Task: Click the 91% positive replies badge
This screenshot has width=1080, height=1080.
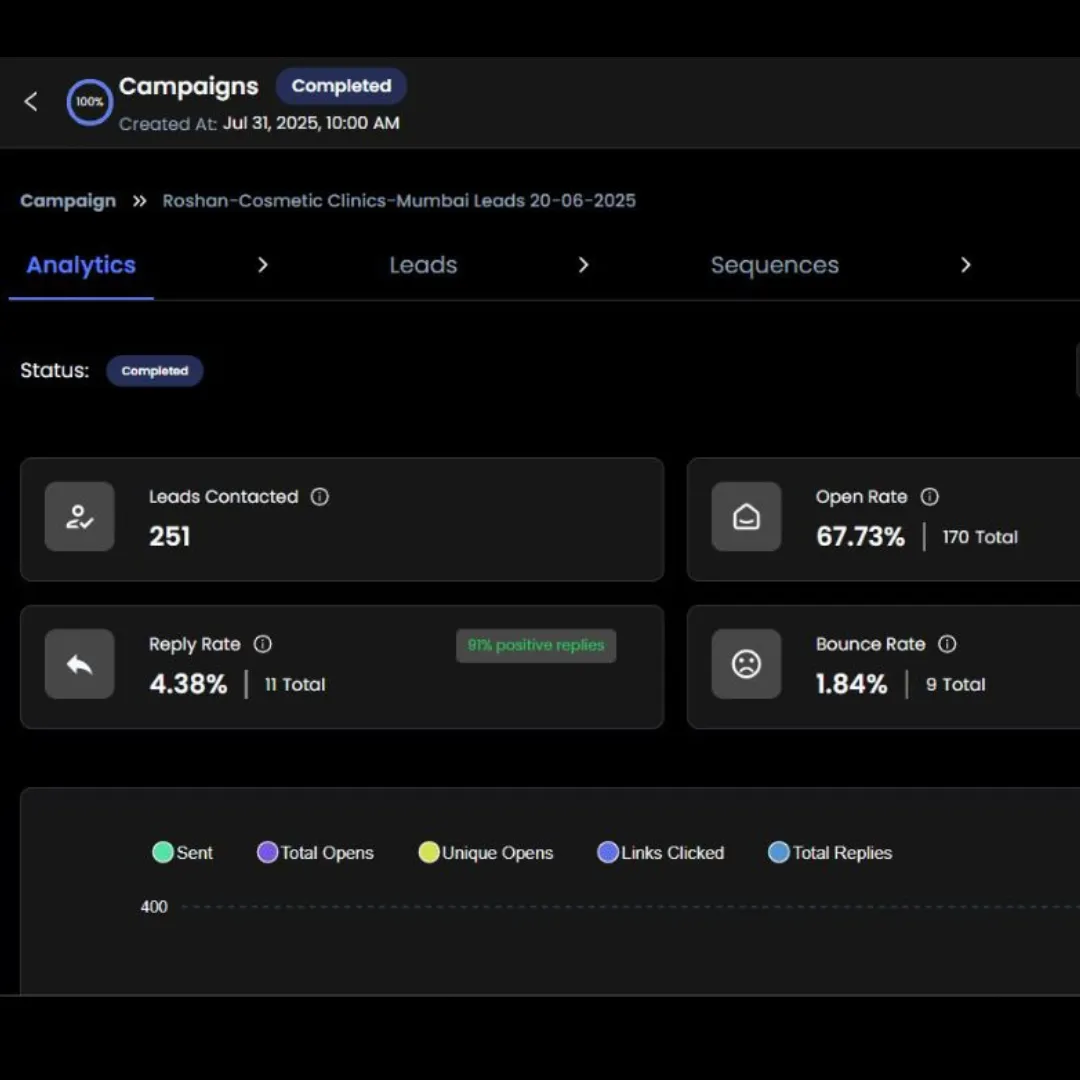Action: [x=536, y=645]
